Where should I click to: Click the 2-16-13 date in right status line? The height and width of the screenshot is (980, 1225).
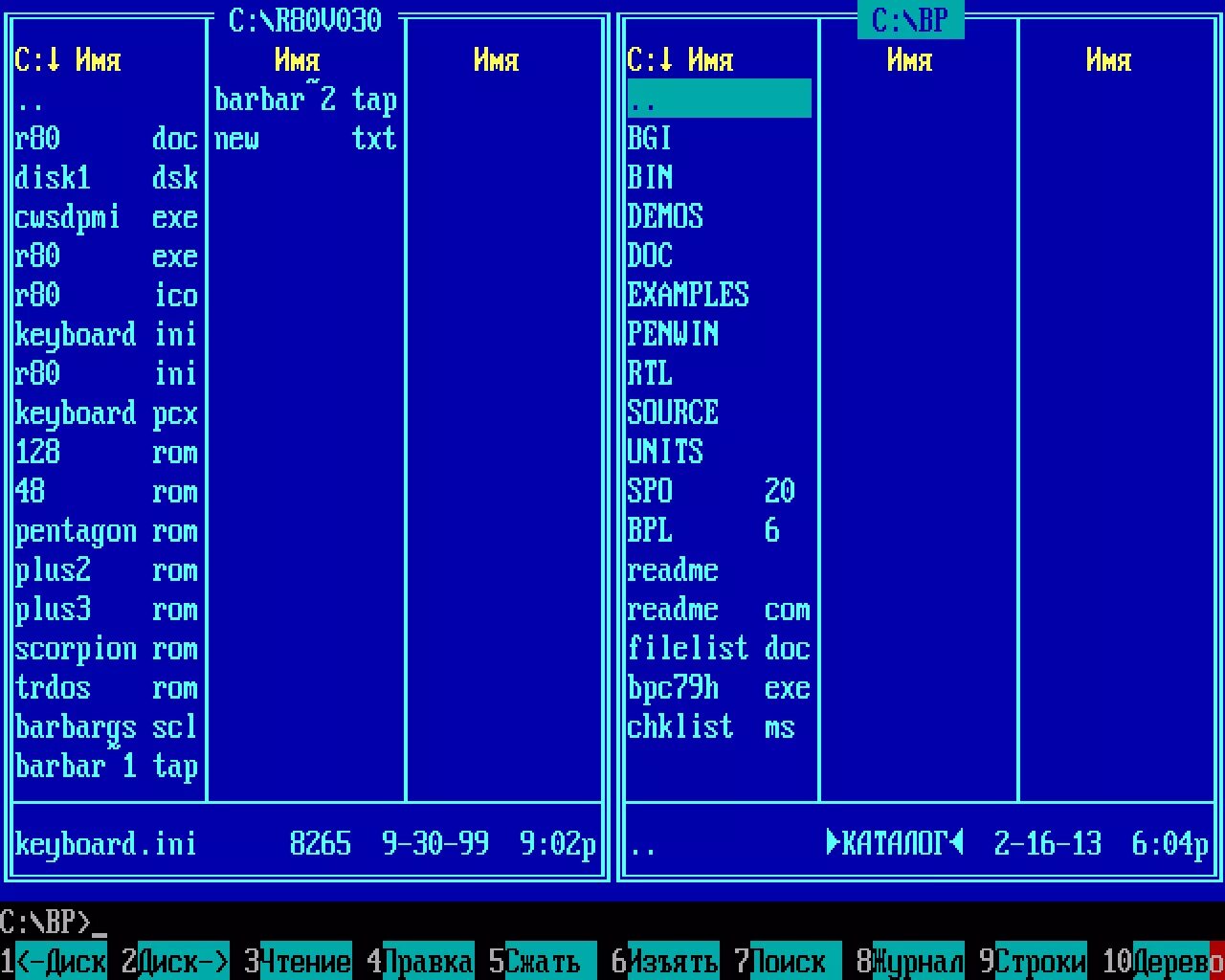pyautogui.click(x=1048, y=843)
